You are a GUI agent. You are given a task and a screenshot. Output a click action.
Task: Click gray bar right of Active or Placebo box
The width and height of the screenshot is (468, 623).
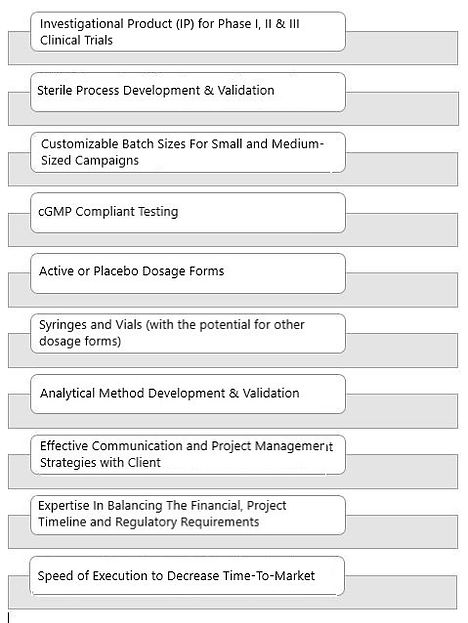[402, 290]
